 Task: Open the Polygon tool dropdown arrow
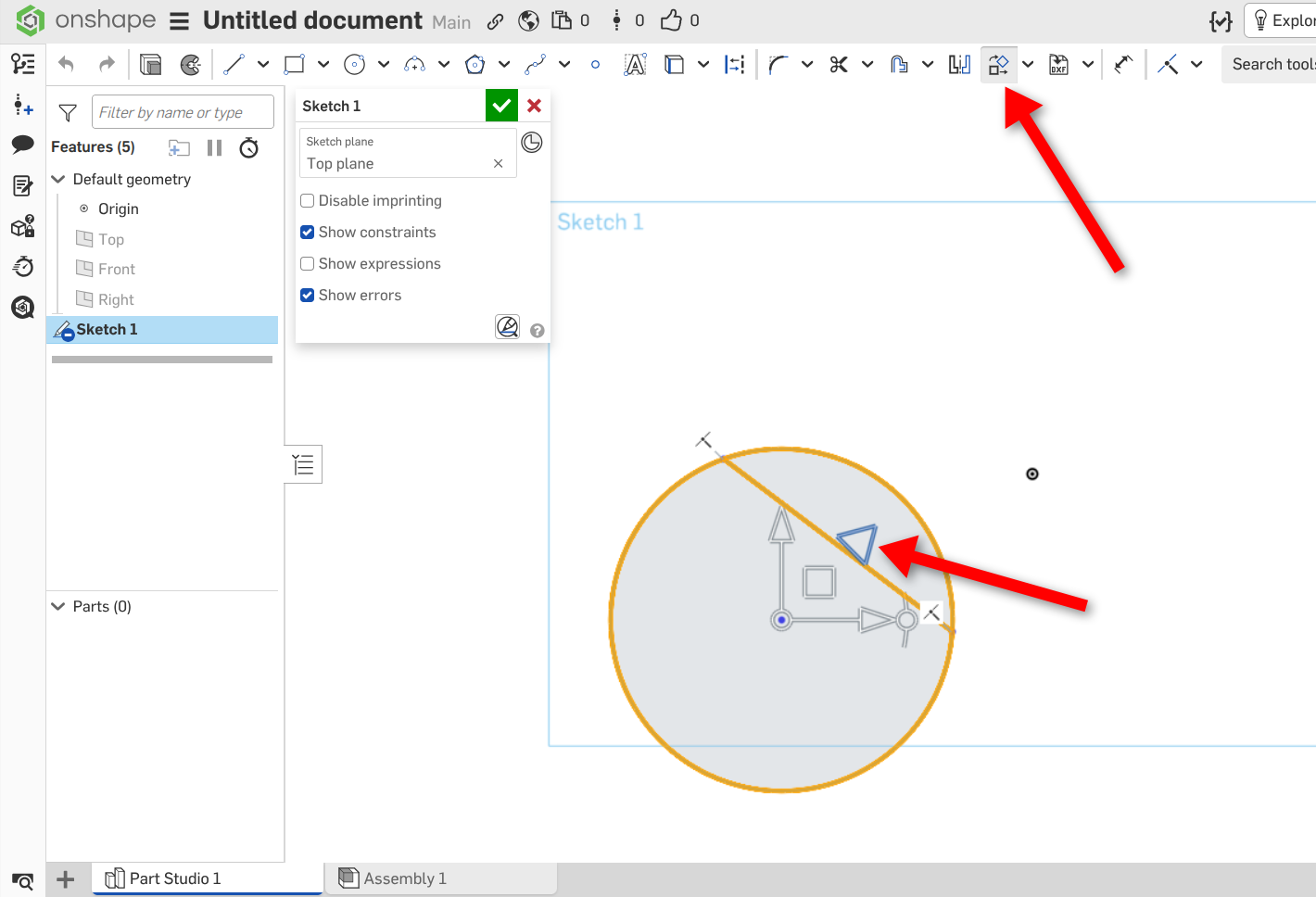[504, 64]
